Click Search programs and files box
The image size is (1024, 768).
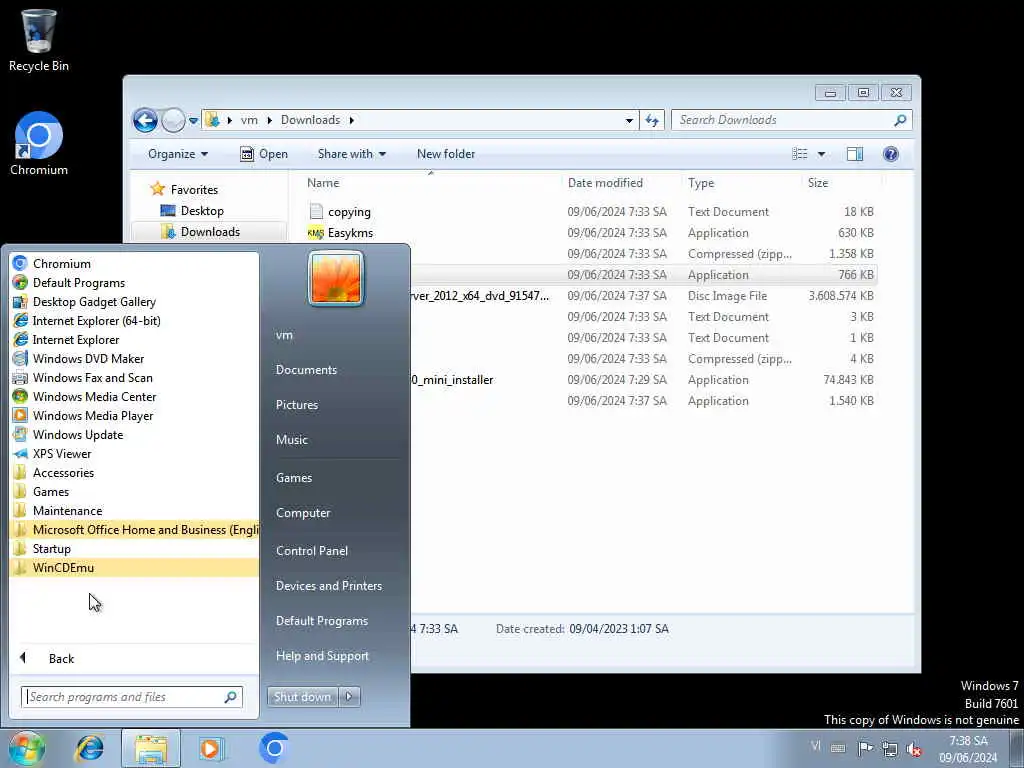coord(132,697)
